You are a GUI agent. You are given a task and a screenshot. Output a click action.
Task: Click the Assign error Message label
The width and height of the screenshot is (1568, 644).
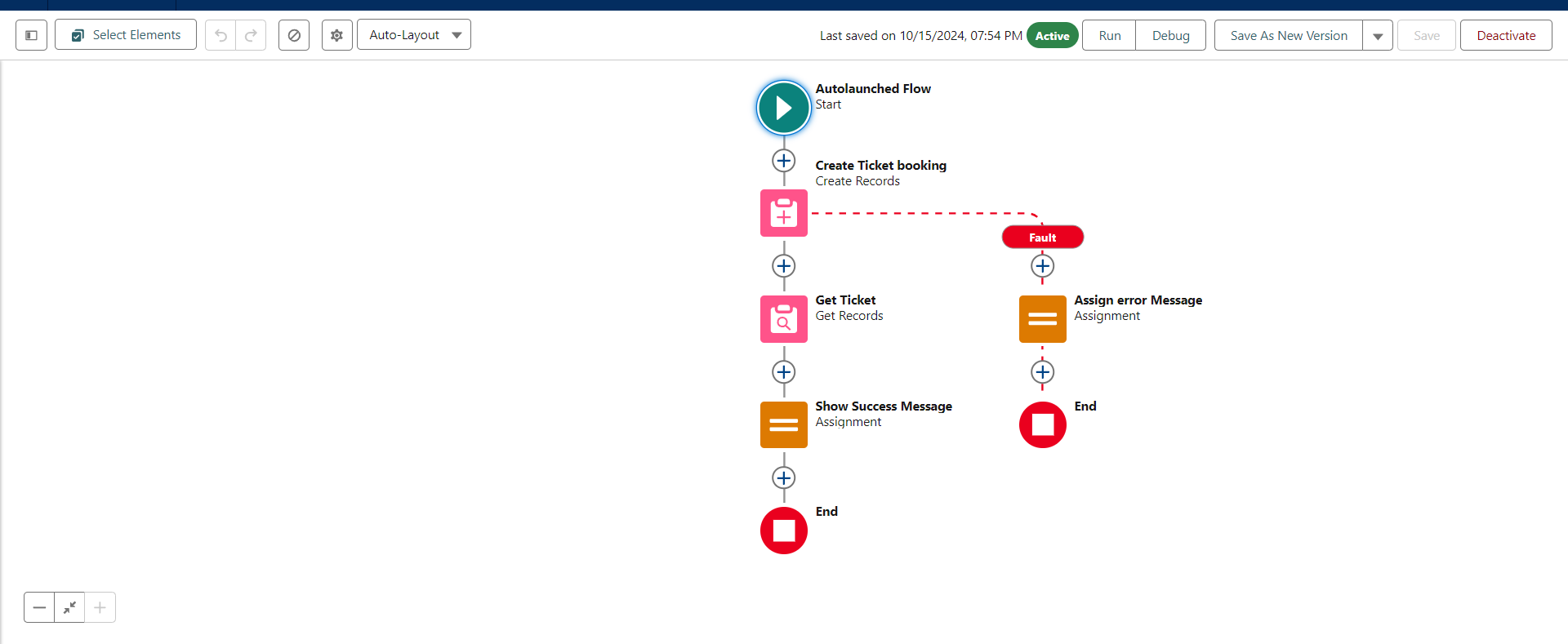click(1138, 300)
